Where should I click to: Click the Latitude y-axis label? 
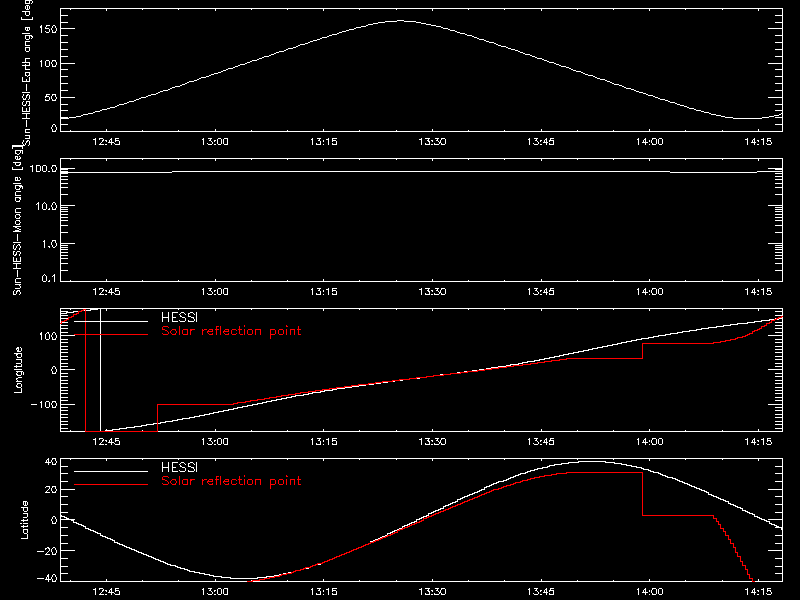pos(24,519)
